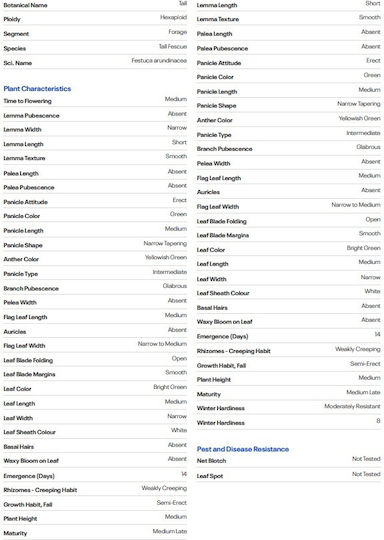Click the Winter Hardiness value 8
384x540 pixels.
(378, 421)
